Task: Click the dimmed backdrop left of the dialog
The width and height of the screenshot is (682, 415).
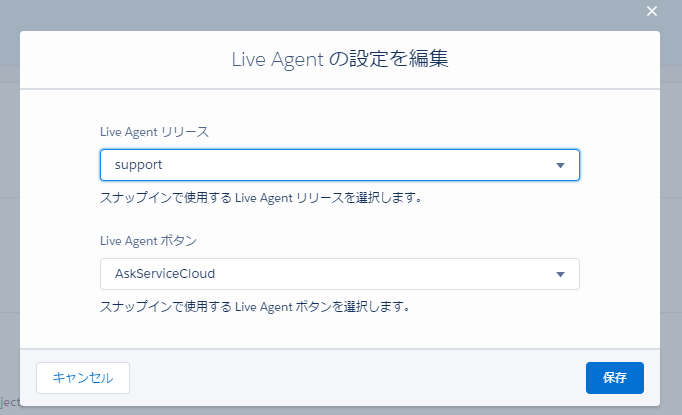Action: click(x=9, y=220)
